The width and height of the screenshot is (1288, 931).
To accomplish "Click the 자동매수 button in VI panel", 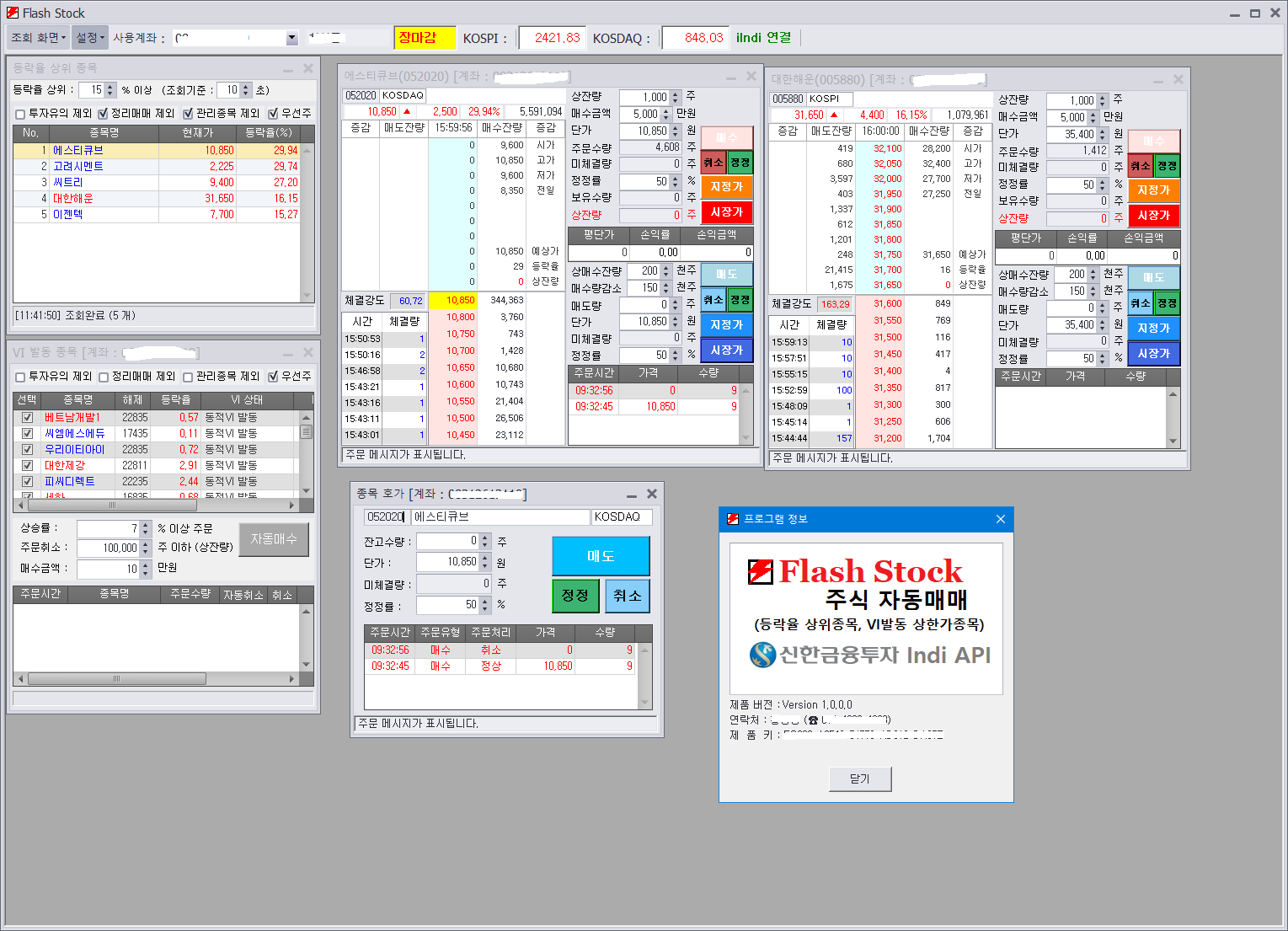I will (274, 539).
